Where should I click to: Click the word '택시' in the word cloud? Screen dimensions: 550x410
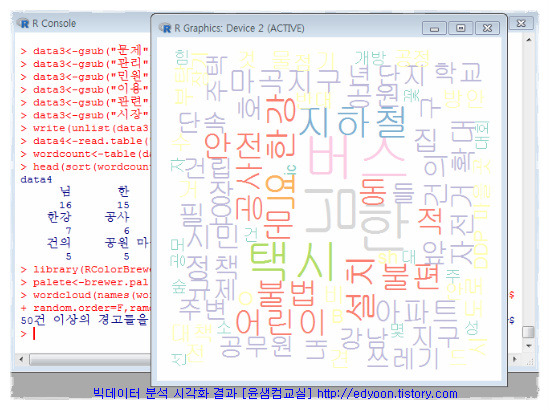[x=292, y=261]
